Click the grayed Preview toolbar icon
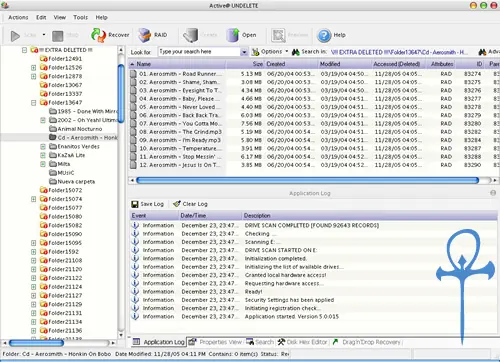The height and width of the screenshot is (362, 500). [279, 35]
